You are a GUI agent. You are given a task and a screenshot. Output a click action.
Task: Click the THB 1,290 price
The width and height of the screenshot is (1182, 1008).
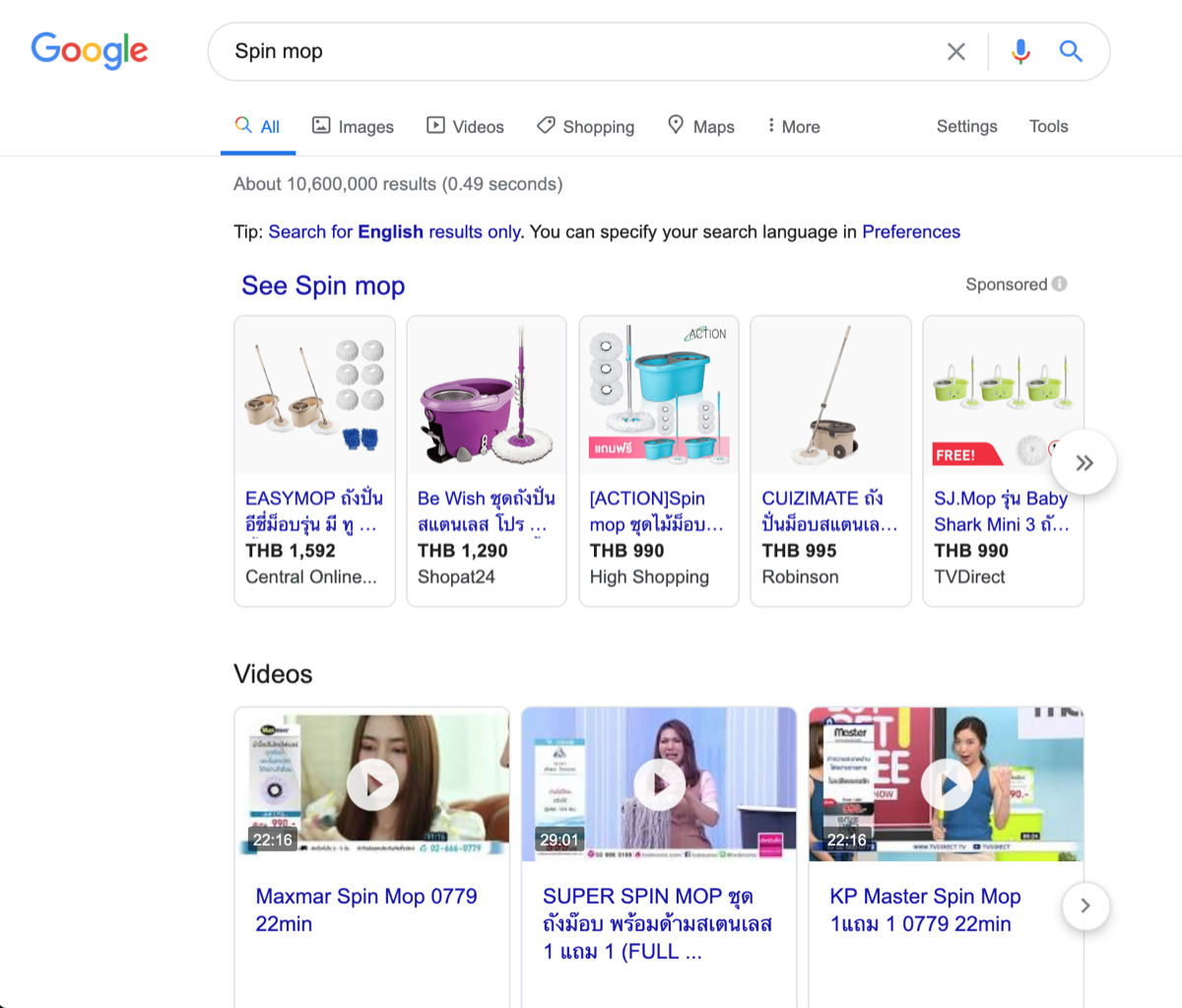[x=463, y=551]
